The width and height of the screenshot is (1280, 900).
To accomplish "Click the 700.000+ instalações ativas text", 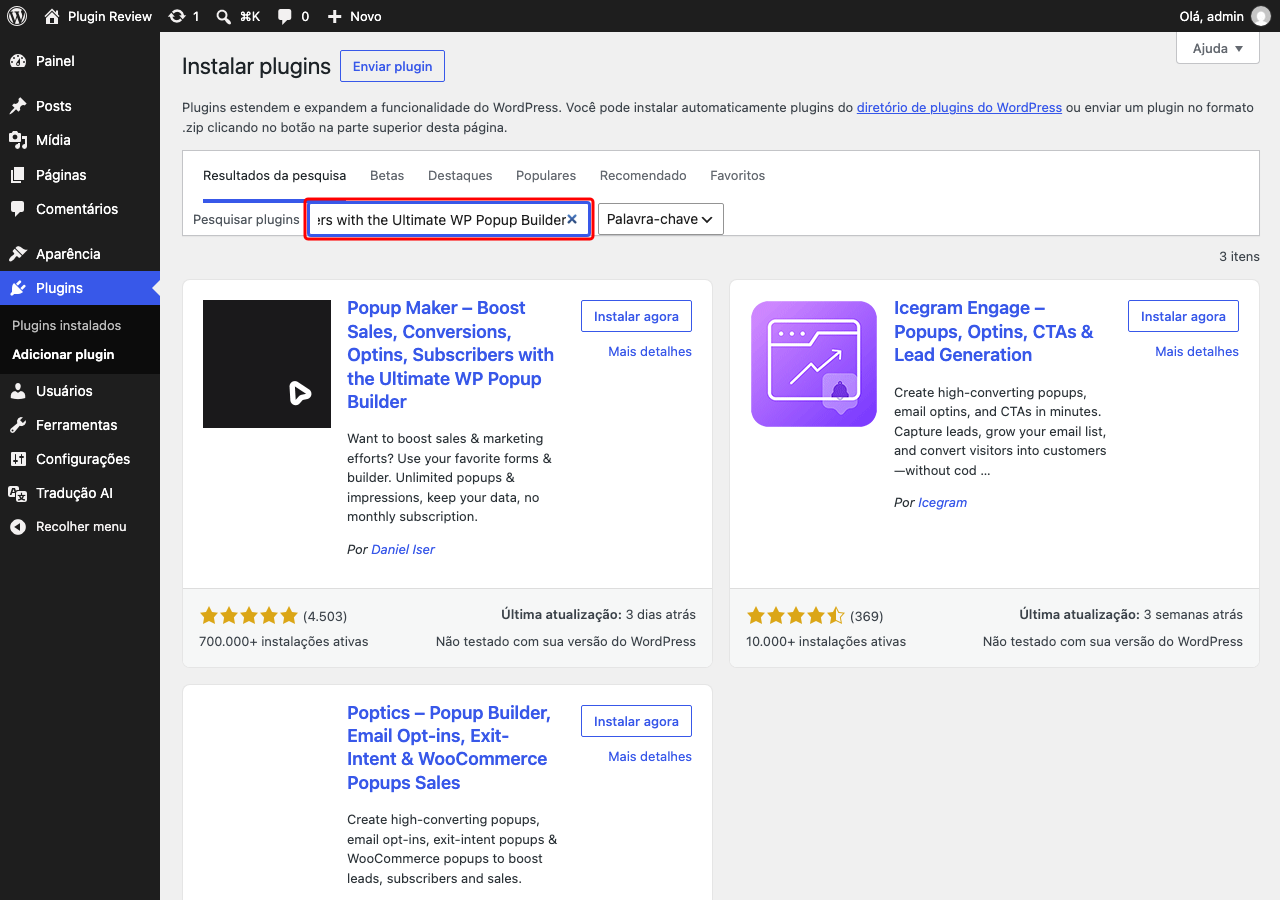I will coord(284,642).
